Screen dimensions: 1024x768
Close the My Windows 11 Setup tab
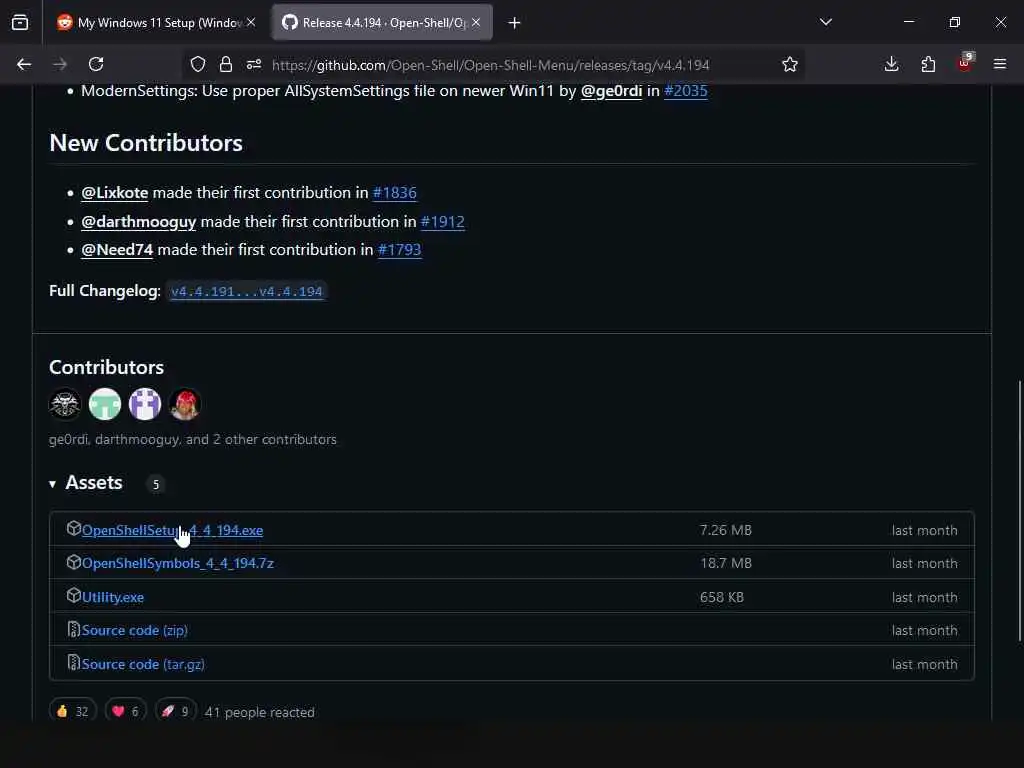point(251,22)
